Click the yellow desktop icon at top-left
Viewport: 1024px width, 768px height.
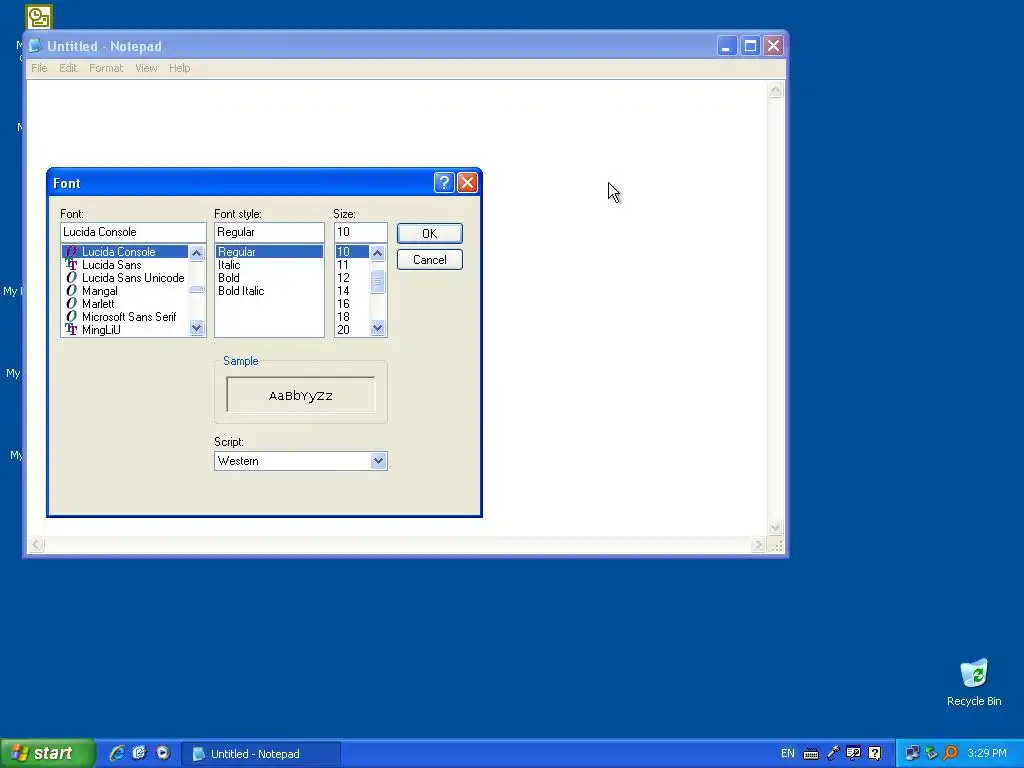39,16
